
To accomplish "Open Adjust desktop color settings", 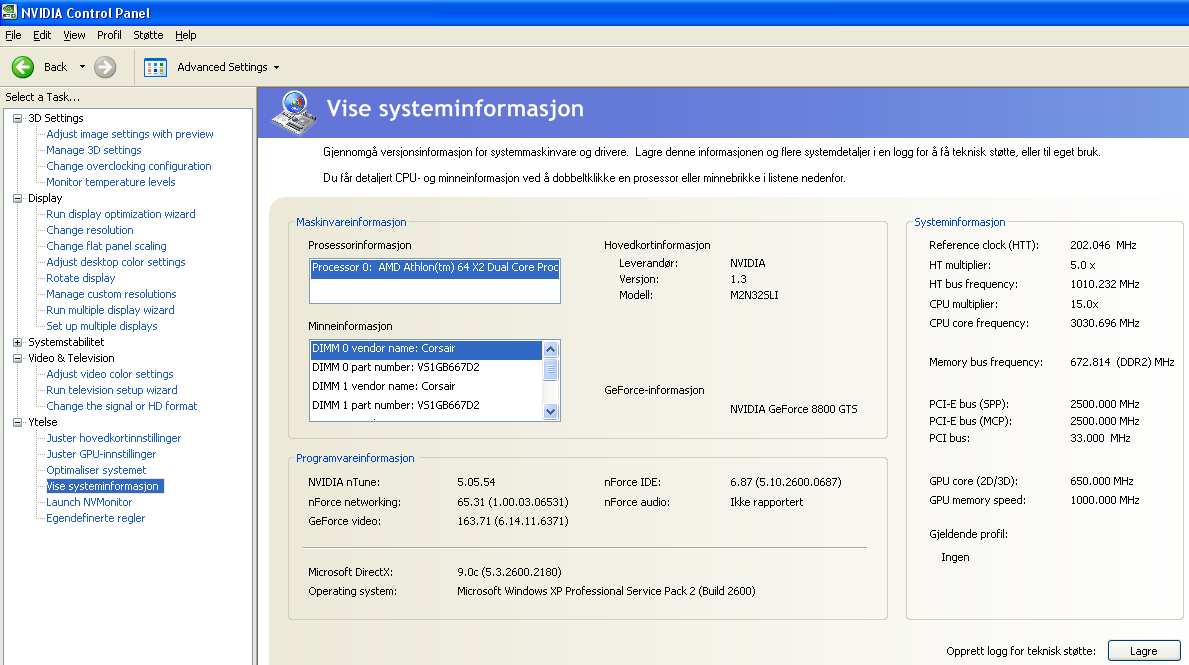I will (x=116, y=262).
